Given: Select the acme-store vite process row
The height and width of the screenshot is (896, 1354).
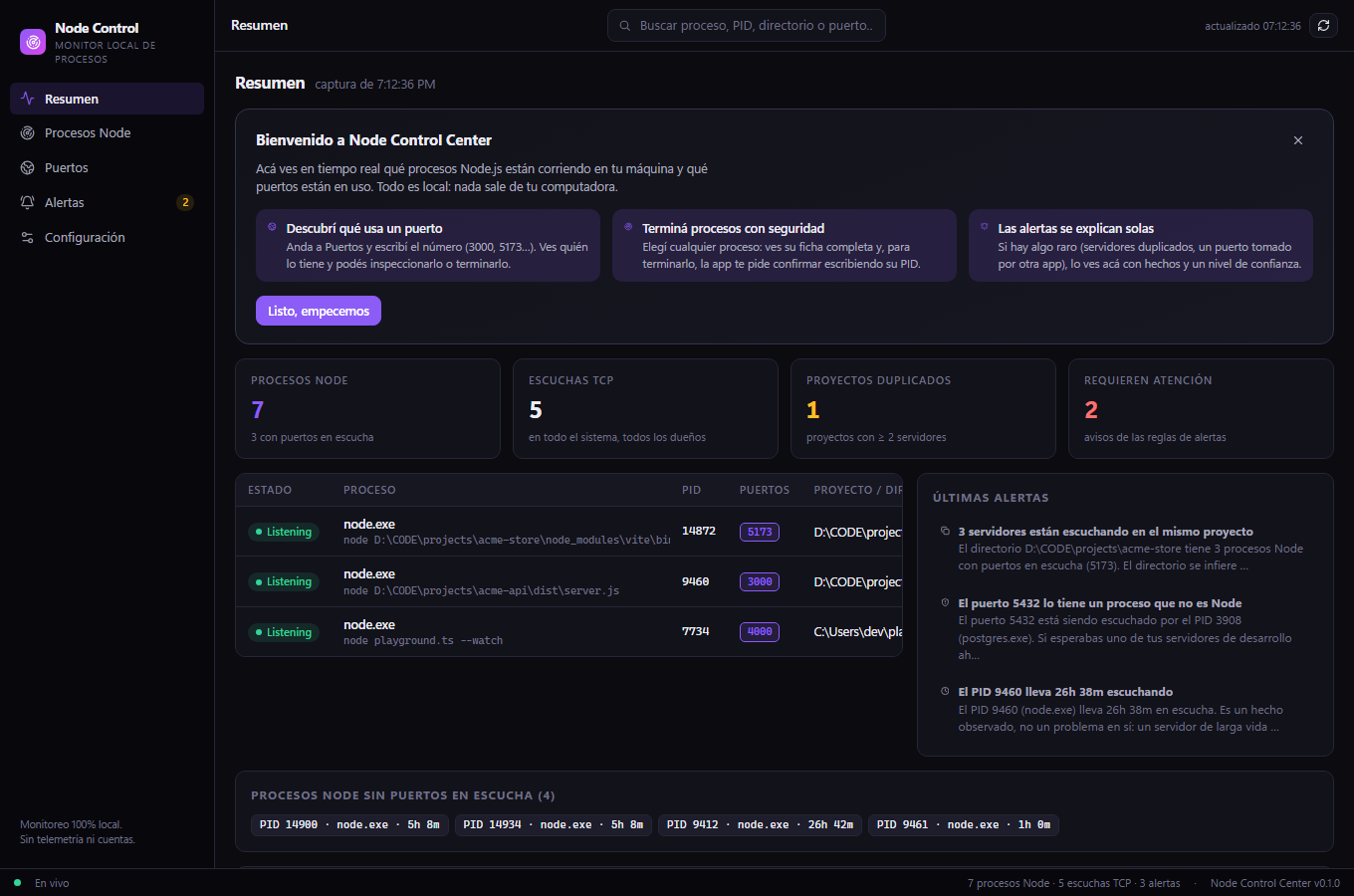Looking at the screenshot, I should [x=568, y=532].
